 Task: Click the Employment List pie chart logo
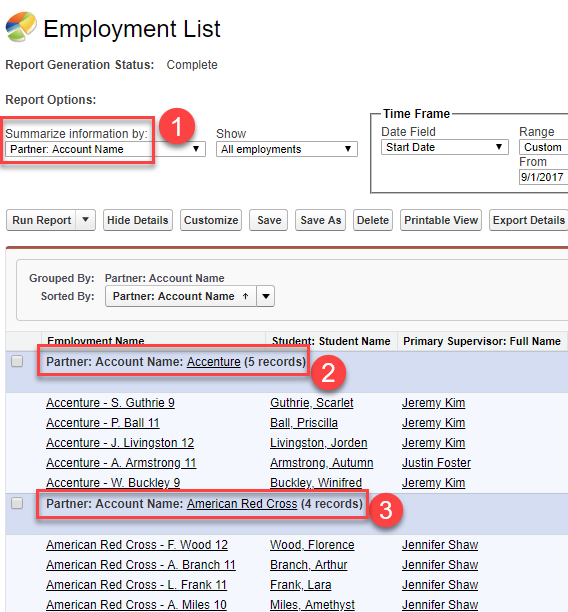[x=21, y=27]
